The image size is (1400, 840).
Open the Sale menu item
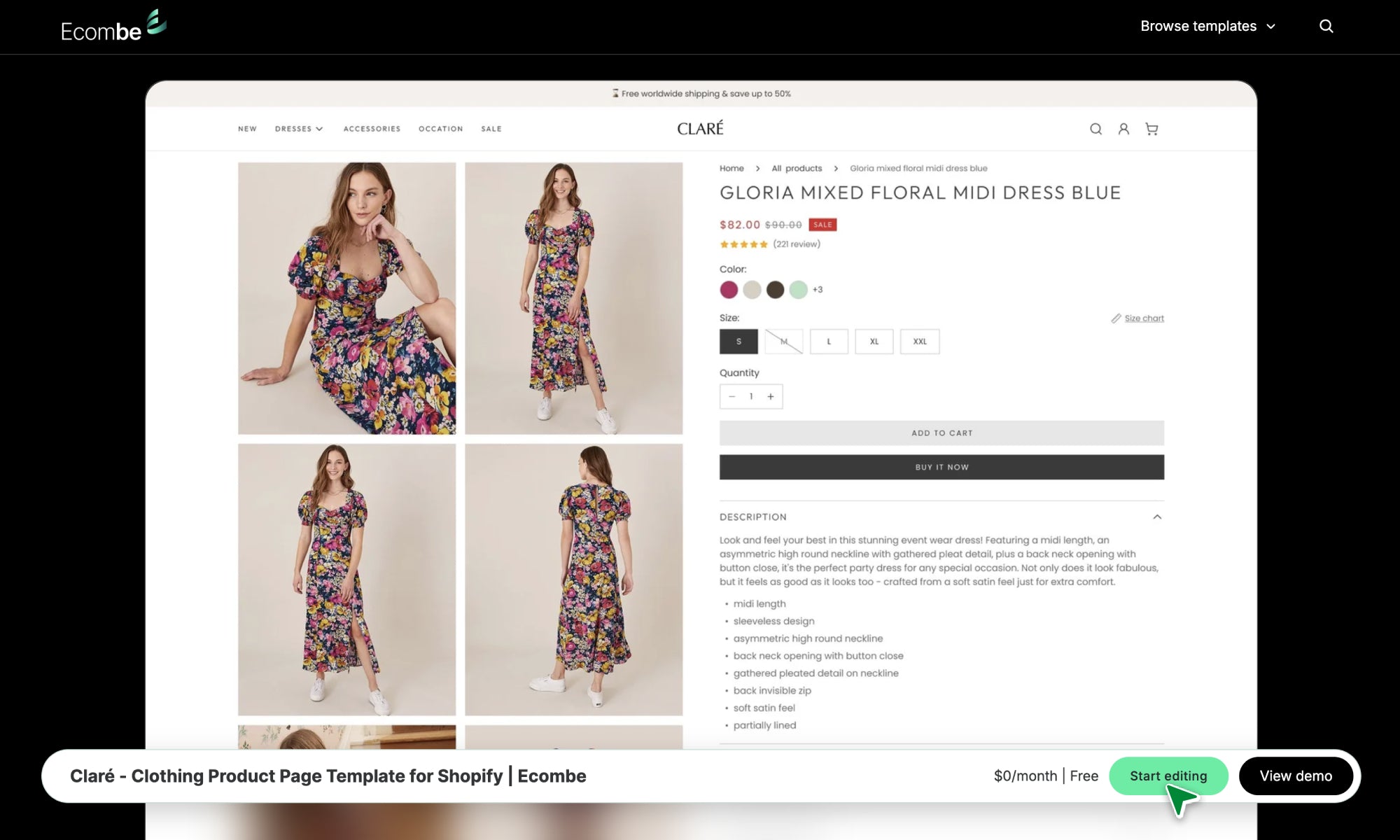(491, 129)
